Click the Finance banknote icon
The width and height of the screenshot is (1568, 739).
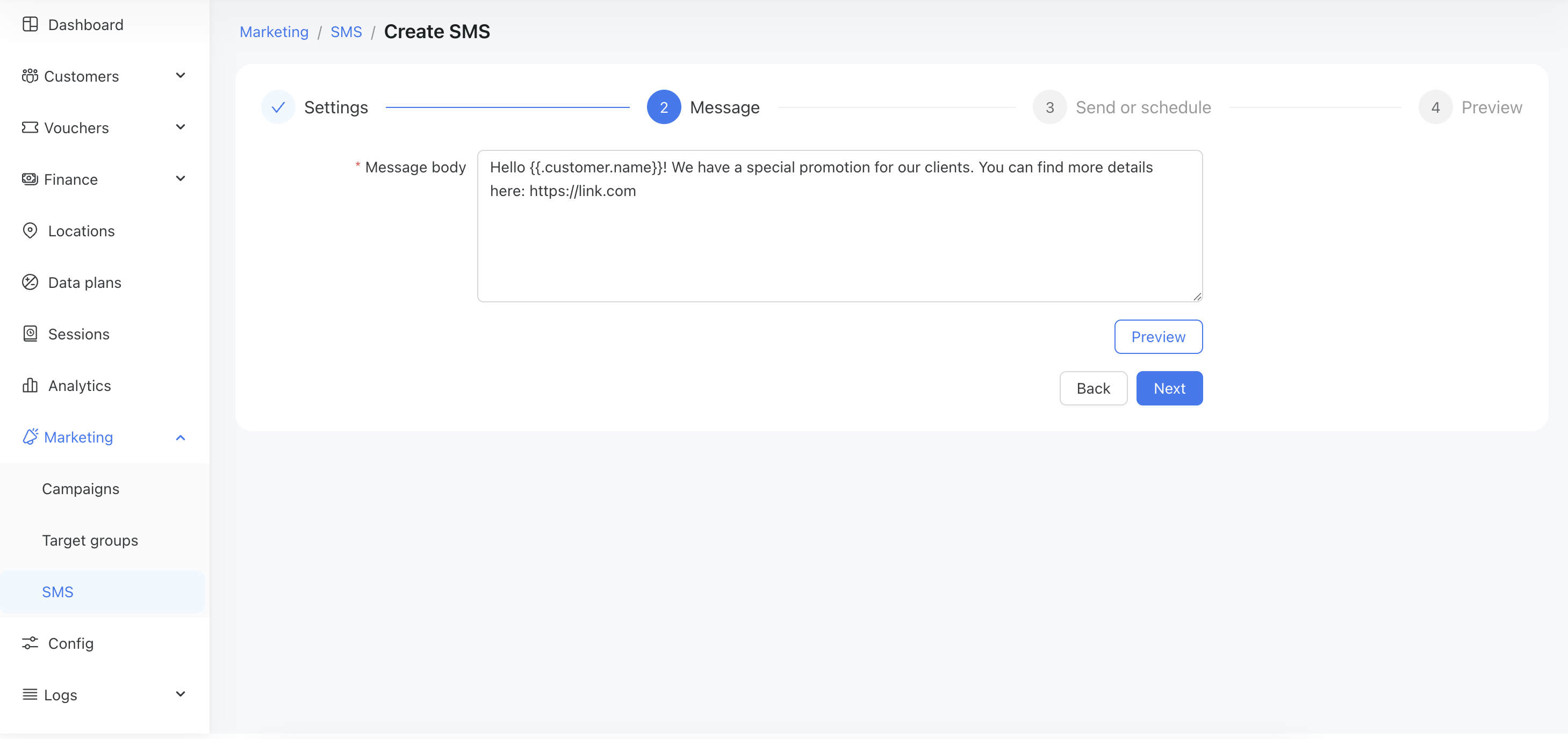click(x=30, y=179)
